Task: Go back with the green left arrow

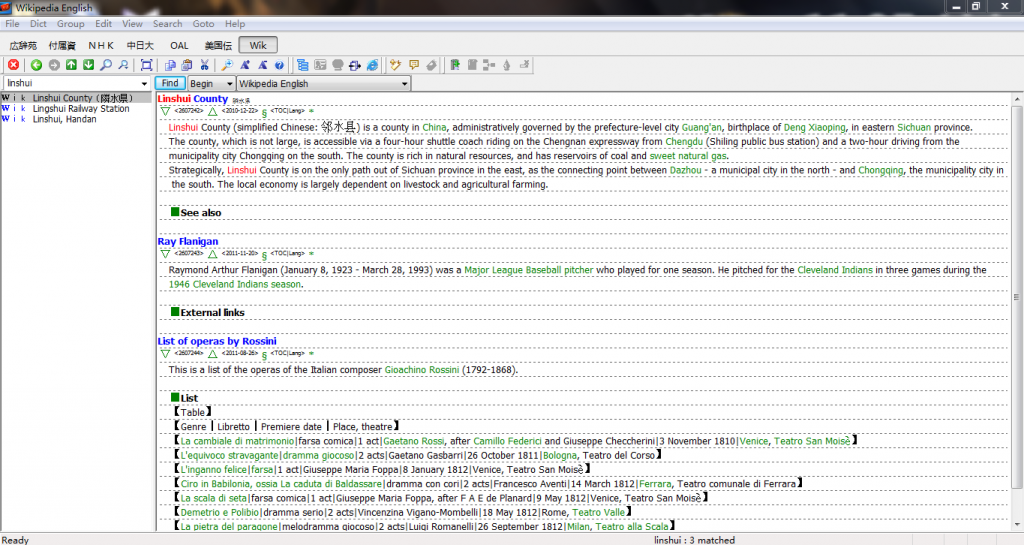Action: coord(37,65)
